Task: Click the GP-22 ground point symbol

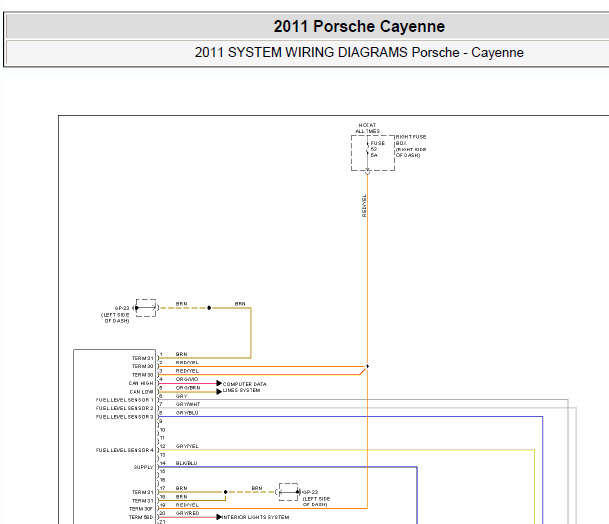Action: [x=289, y=492]
